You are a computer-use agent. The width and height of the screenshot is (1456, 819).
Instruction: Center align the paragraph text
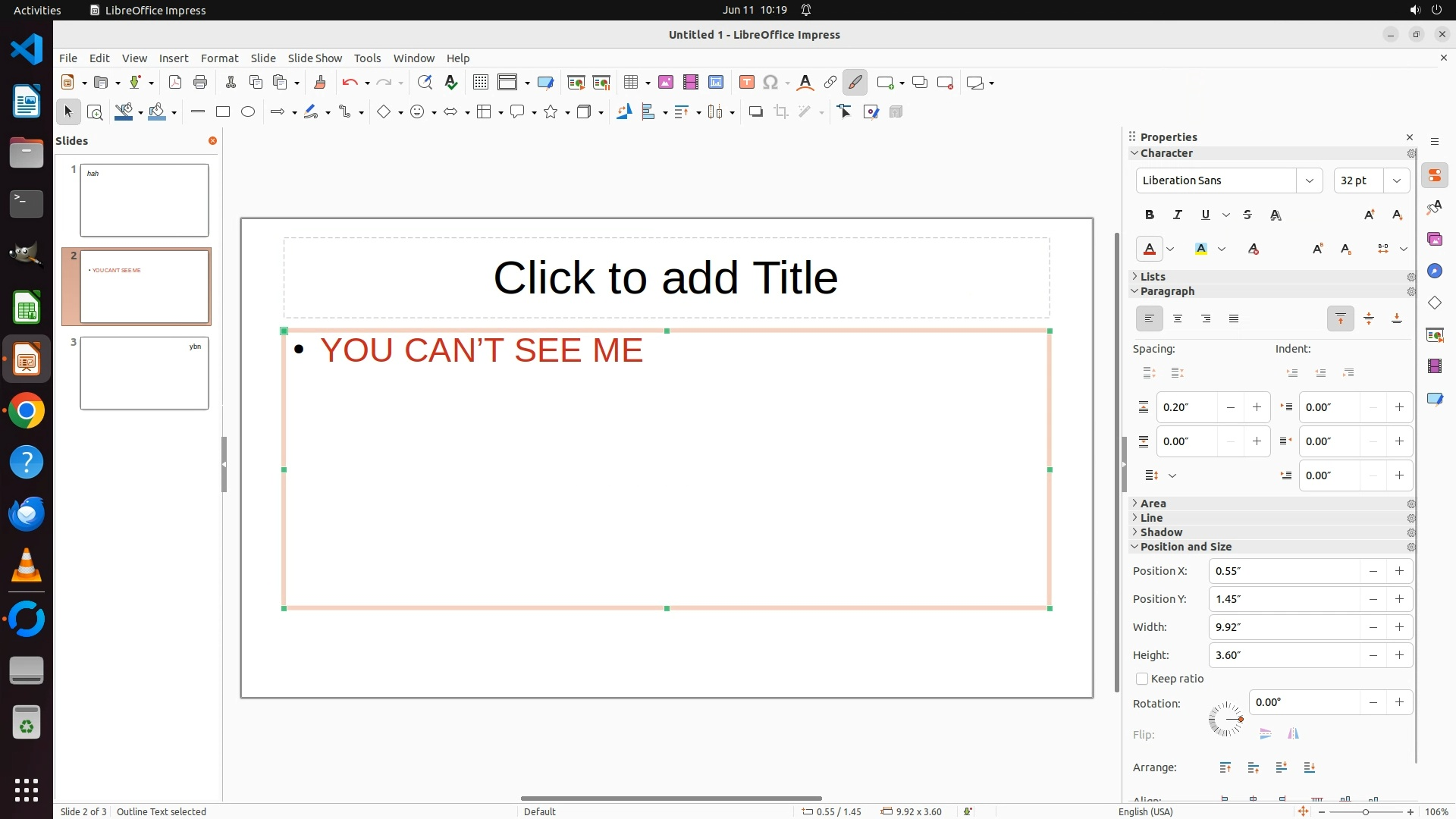click(x=1178, y=319)
